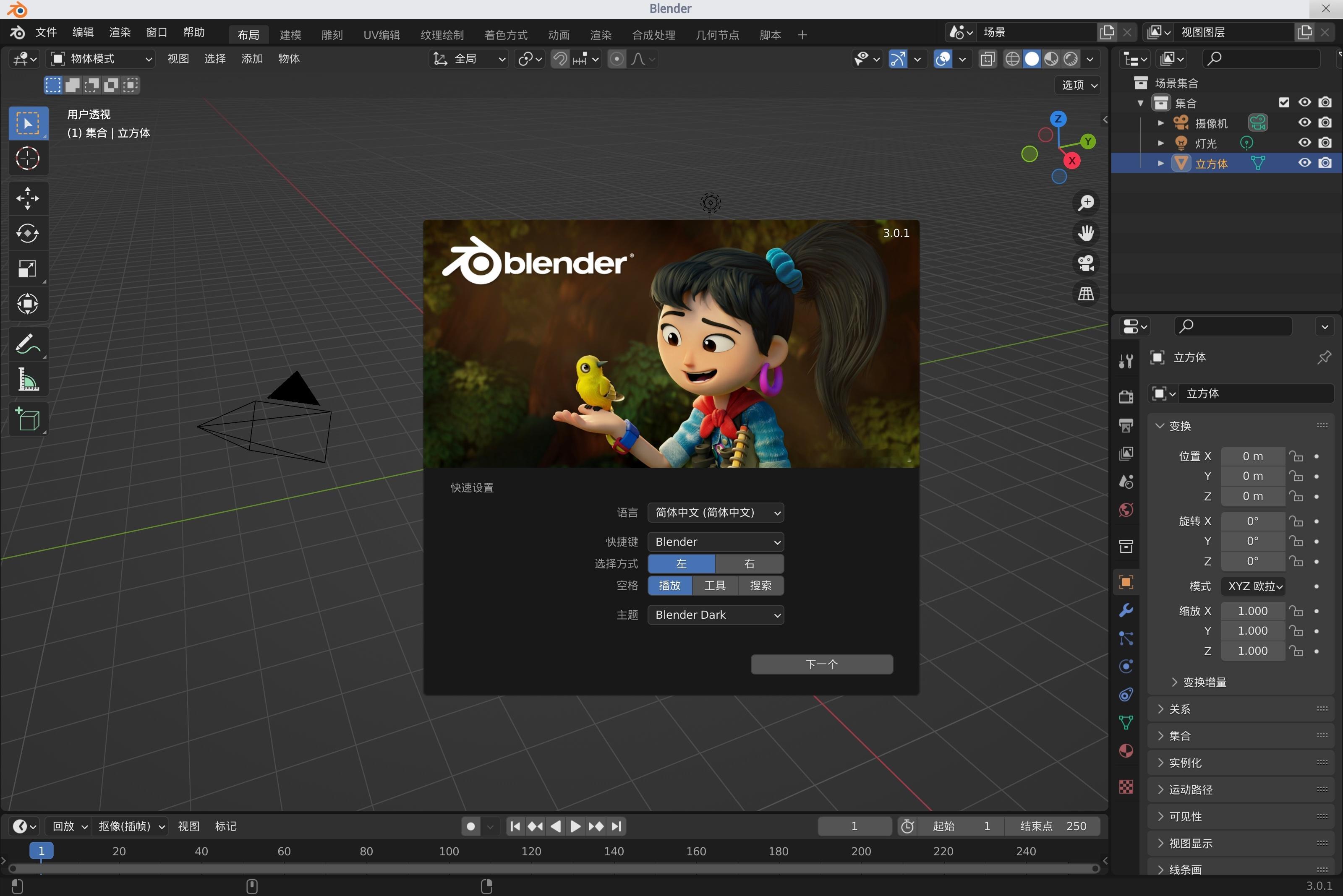This screenshot has width=1343, height=896.
Task: Uncheck the 集合 exclude checkbox
Action: pyautogui.click(x=1283, y=102)
